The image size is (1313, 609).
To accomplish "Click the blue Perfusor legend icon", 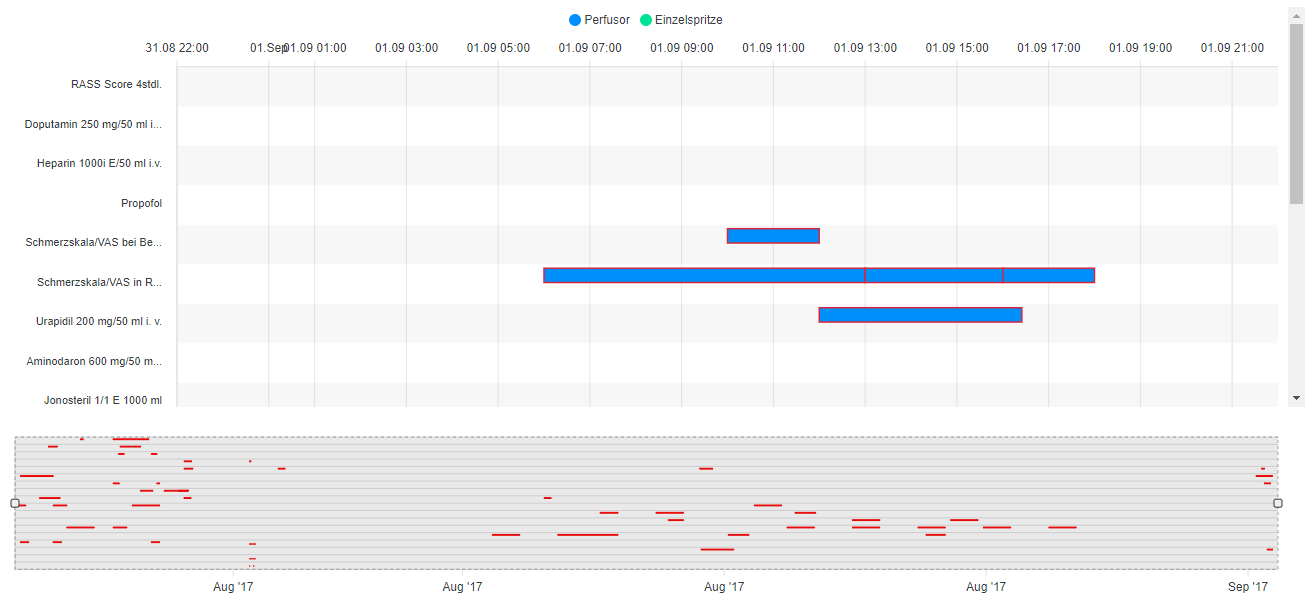I will point(575,19).
